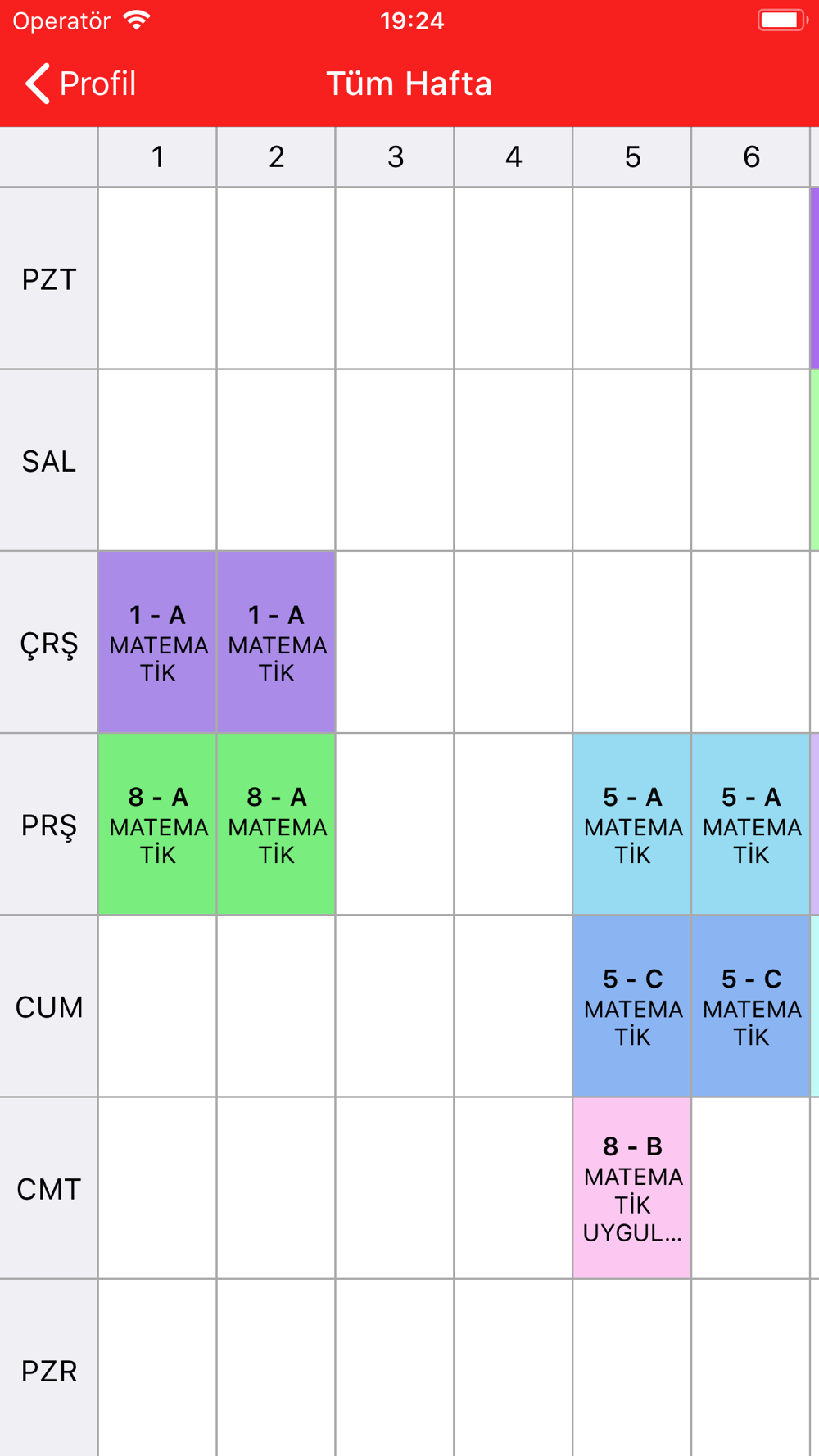Tap the Tüm Hafta title
The width and height of the screenshot is (819, 1456).
coord(409,84)
